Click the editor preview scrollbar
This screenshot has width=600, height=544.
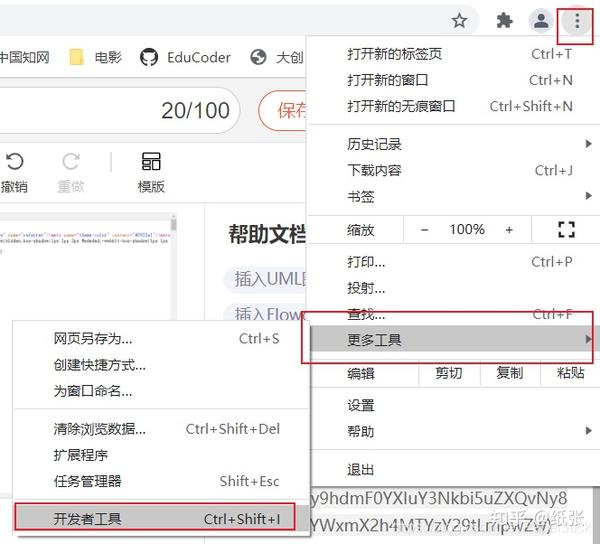174,268
